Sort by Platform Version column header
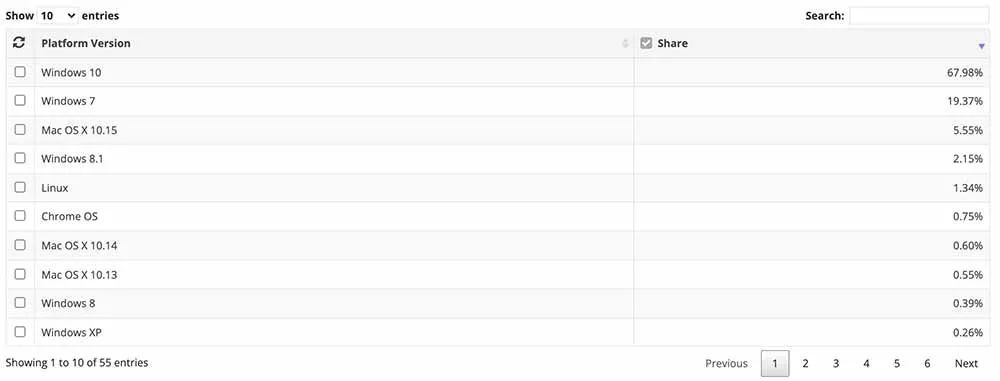Viewport: 1000px width, 381px height. 85,43
